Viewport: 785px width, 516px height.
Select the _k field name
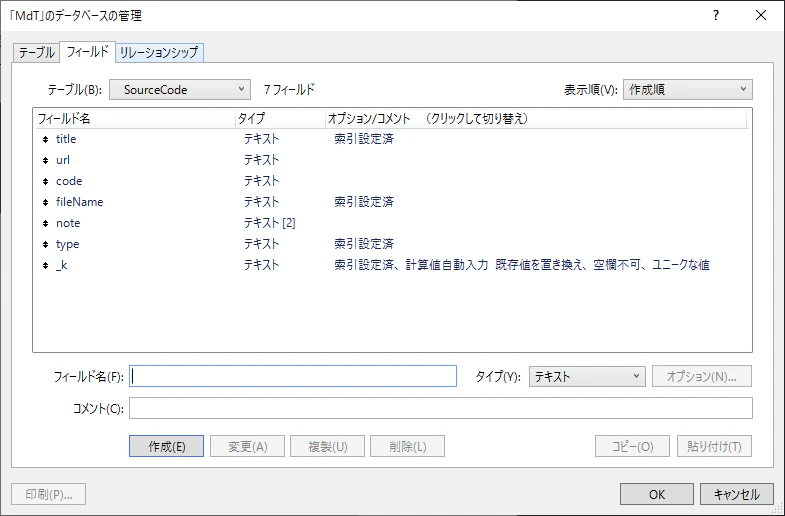pos(62,265)
